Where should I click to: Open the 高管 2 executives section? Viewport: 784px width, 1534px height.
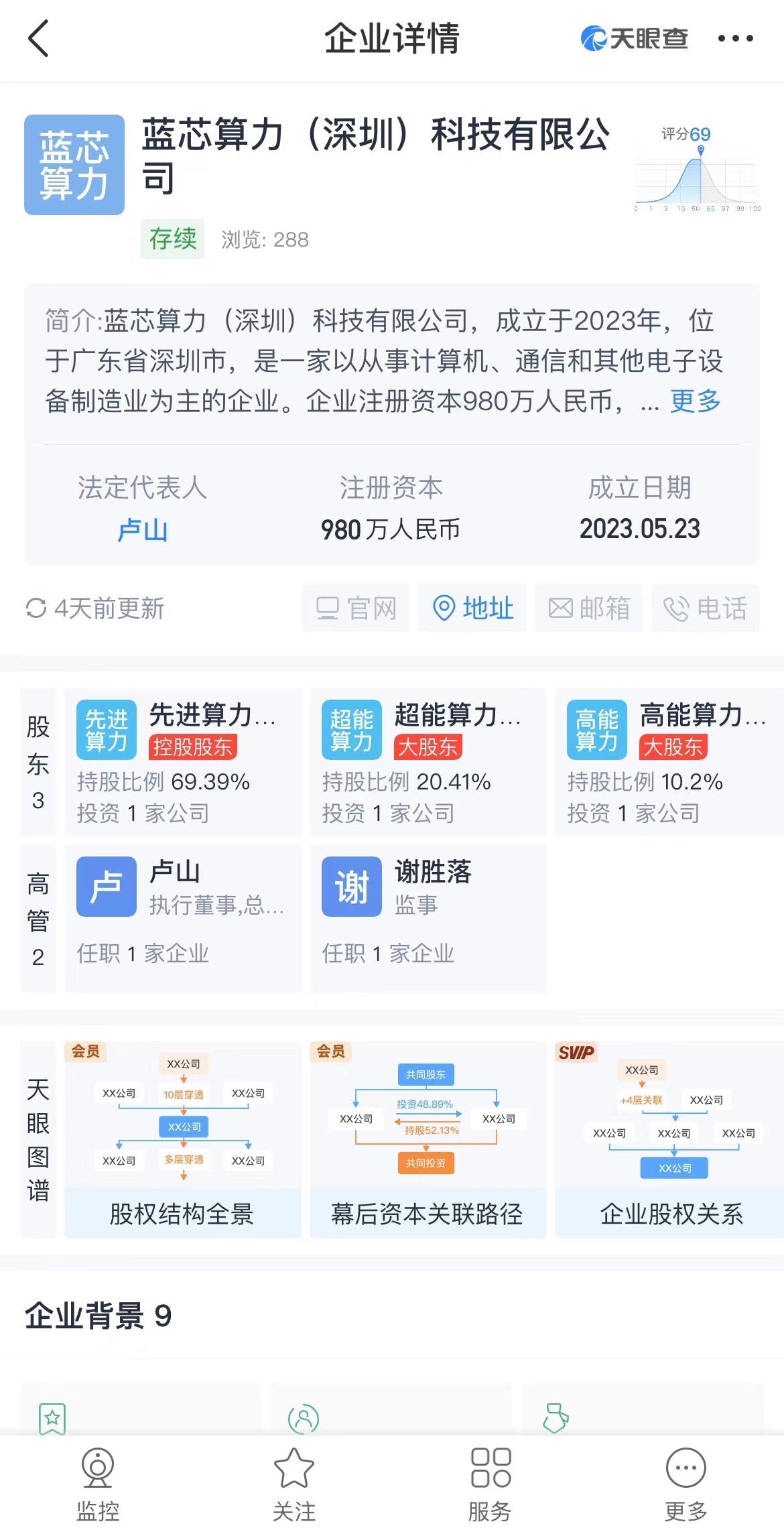pos(38,919)
